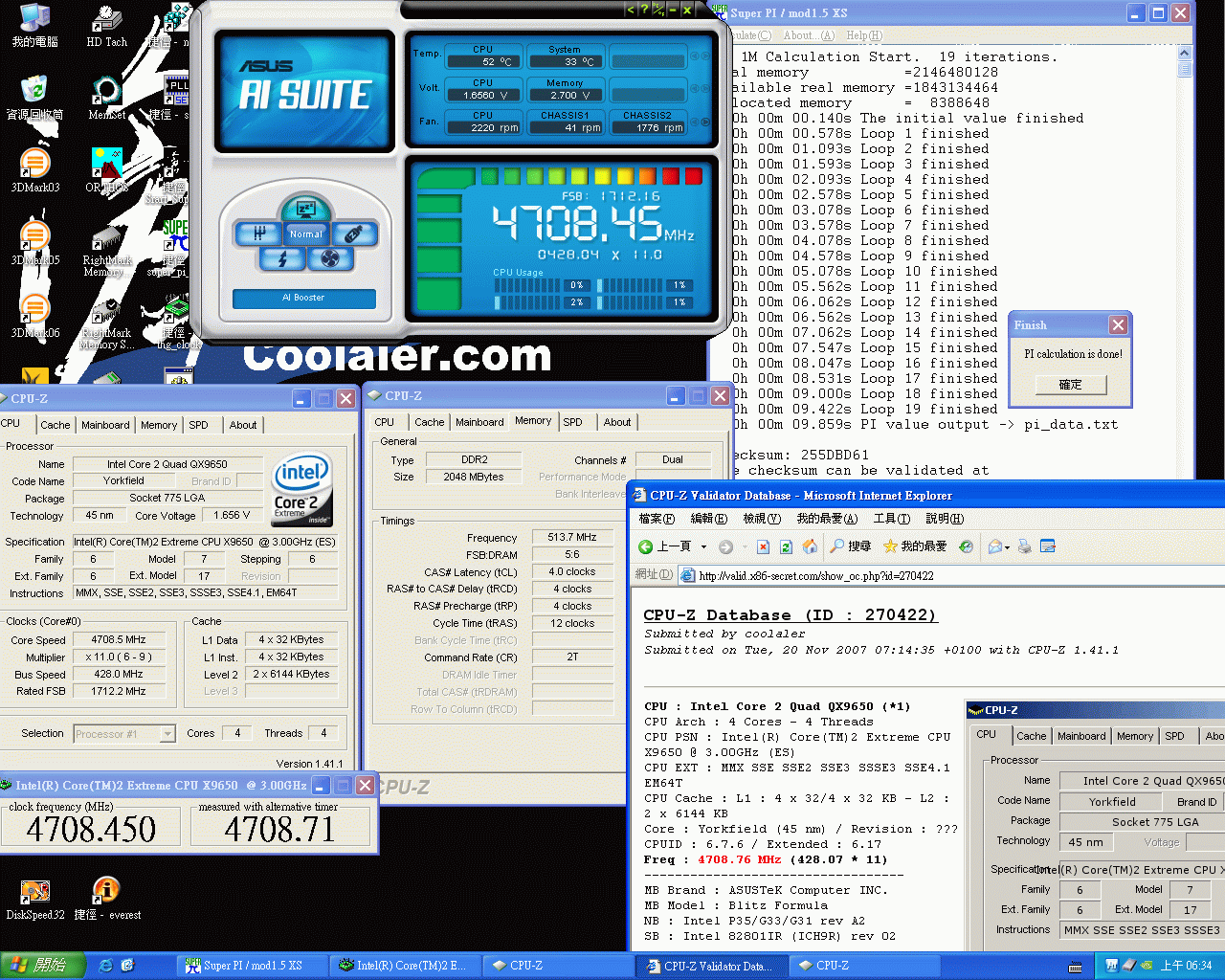1225x980 pixels.
Task: Open the 3DMark03 desktop shortcut
Action: [34, 170]
